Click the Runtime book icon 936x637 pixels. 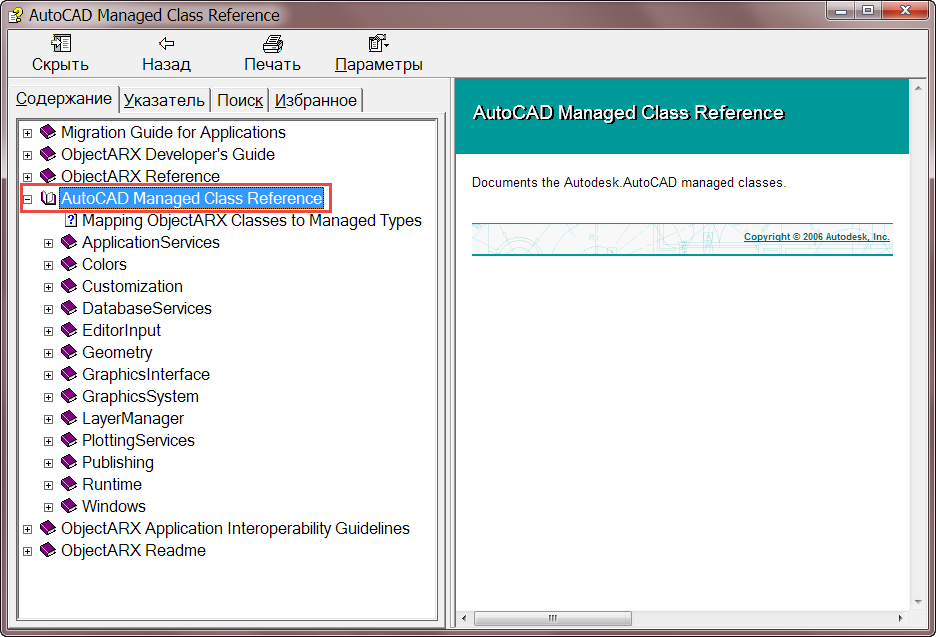coord(69,484)
